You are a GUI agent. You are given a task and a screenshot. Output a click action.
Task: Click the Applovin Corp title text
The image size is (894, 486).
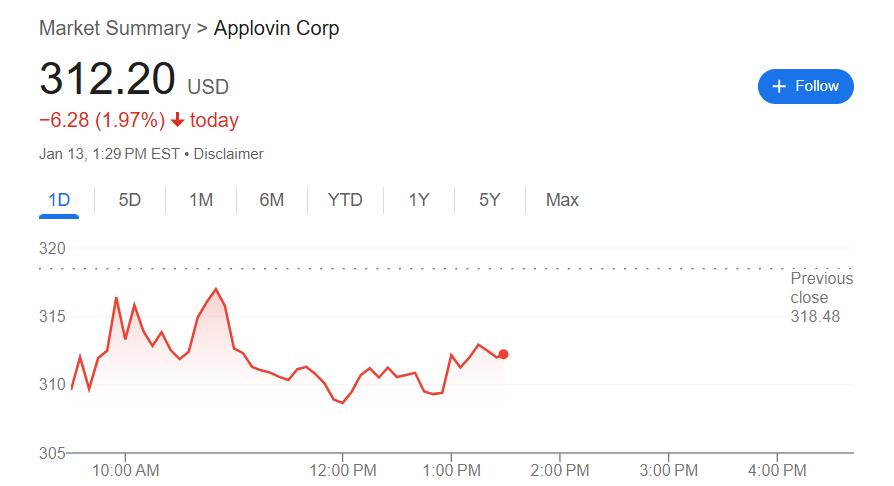click(x=277, y=28)
